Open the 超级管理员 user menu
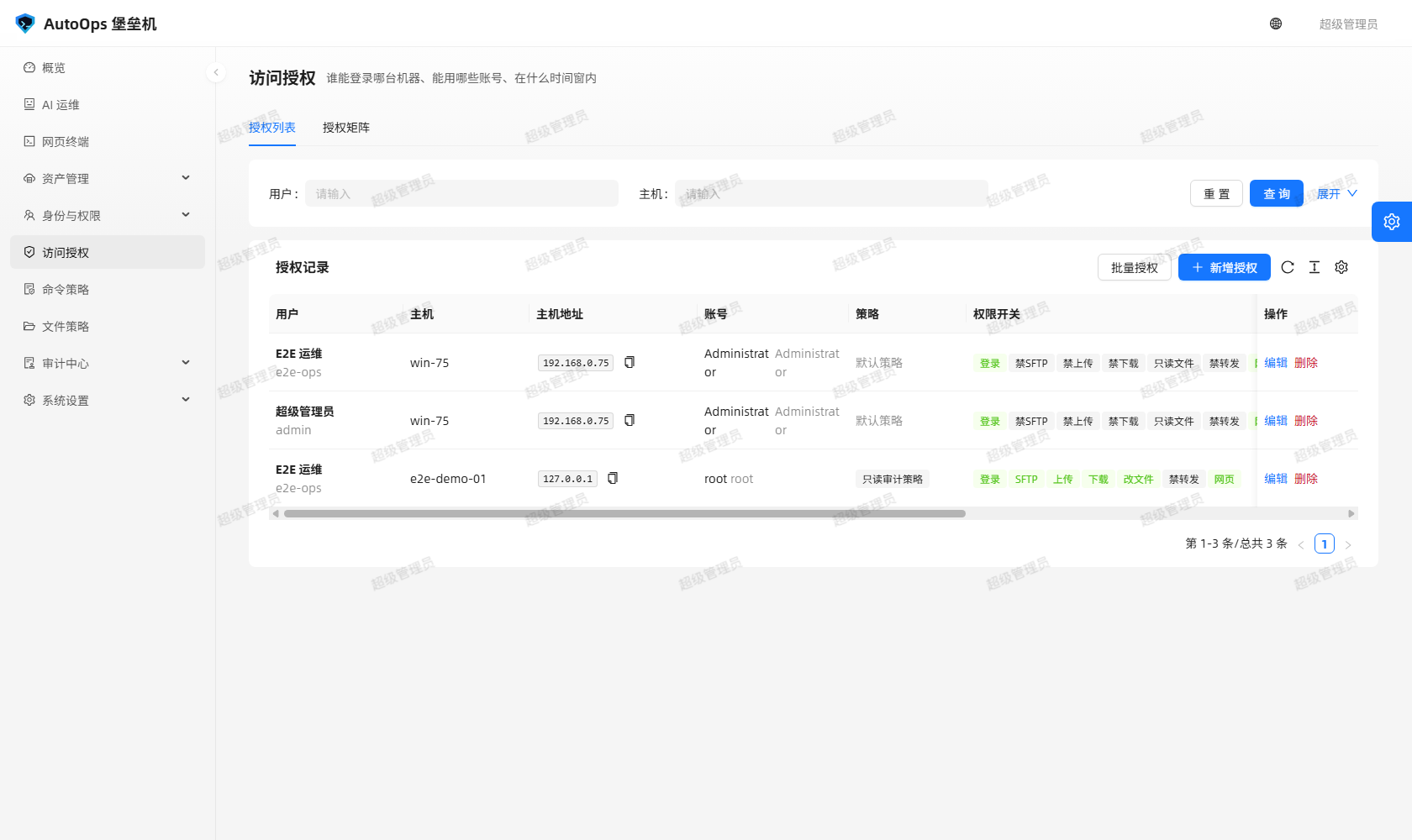Viewport: 1412px width, 840px height. (x=1348, y=24)
